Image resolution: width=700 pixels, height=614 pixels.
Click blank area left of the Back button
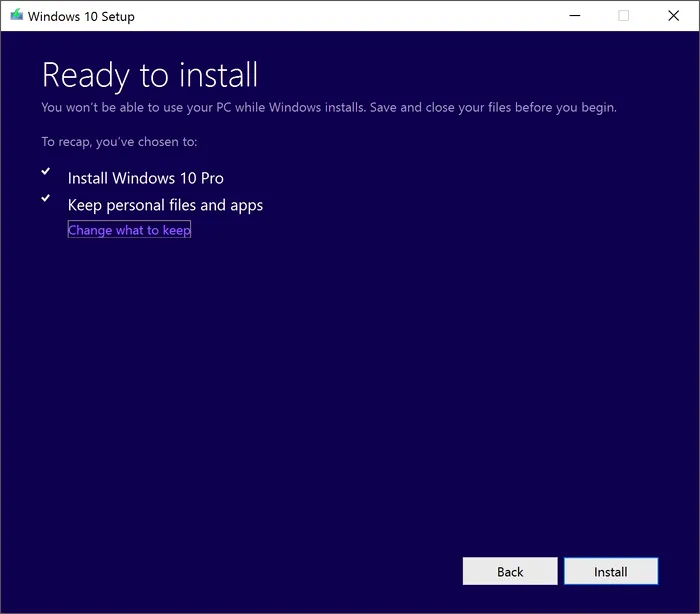point(250,571)
